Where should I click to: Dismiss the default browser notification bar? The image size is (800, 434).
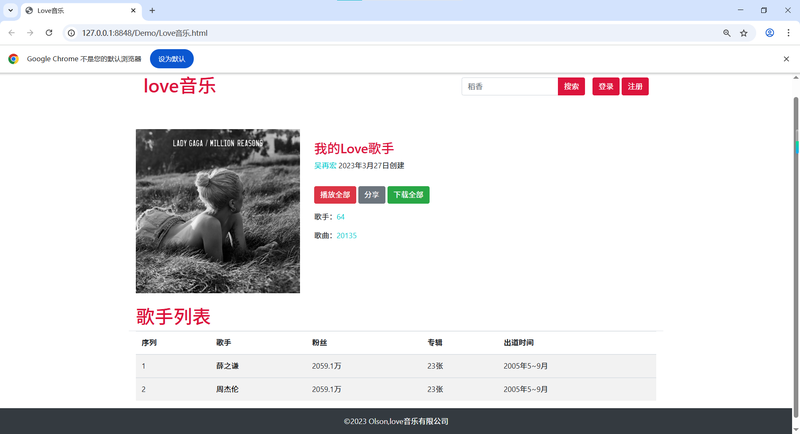pos(786,59)
